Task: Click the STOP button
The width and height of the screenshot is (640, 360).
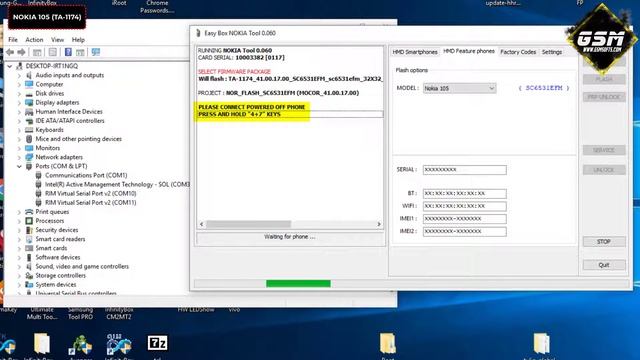Action: pos(604,242)
